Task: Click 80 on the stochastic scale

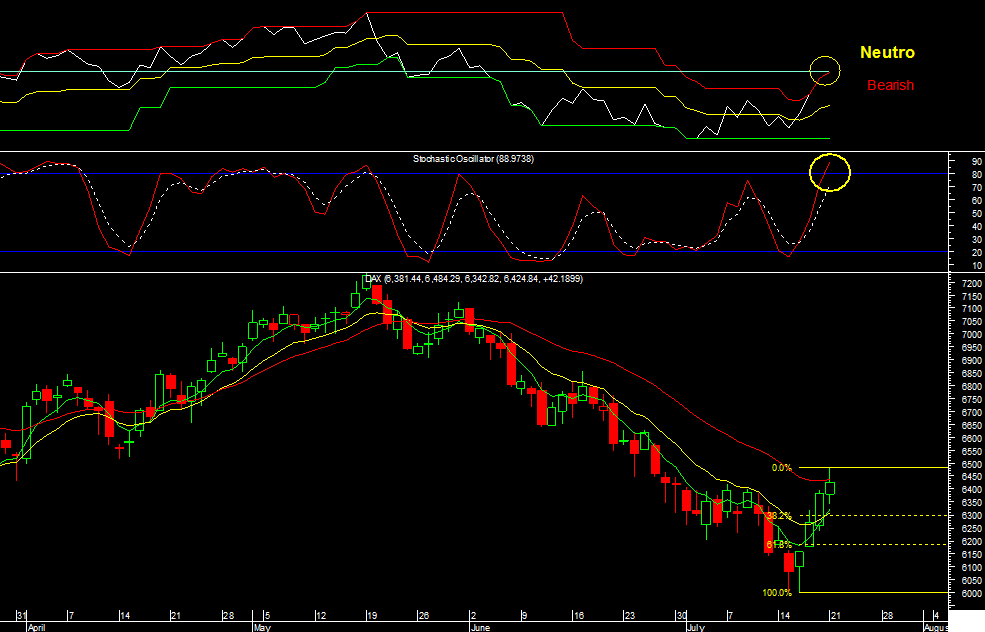Action: (x=976, y=174)
